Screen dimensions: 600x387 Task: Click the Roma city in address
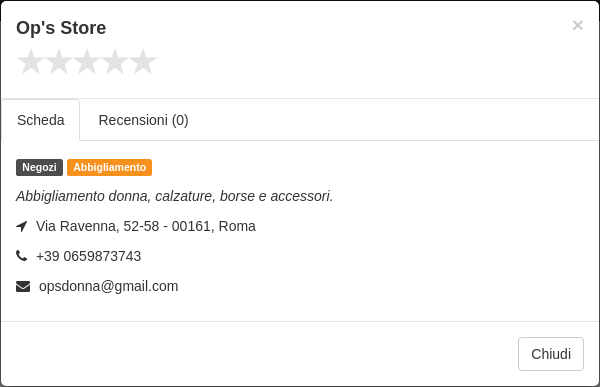(237, 226)
